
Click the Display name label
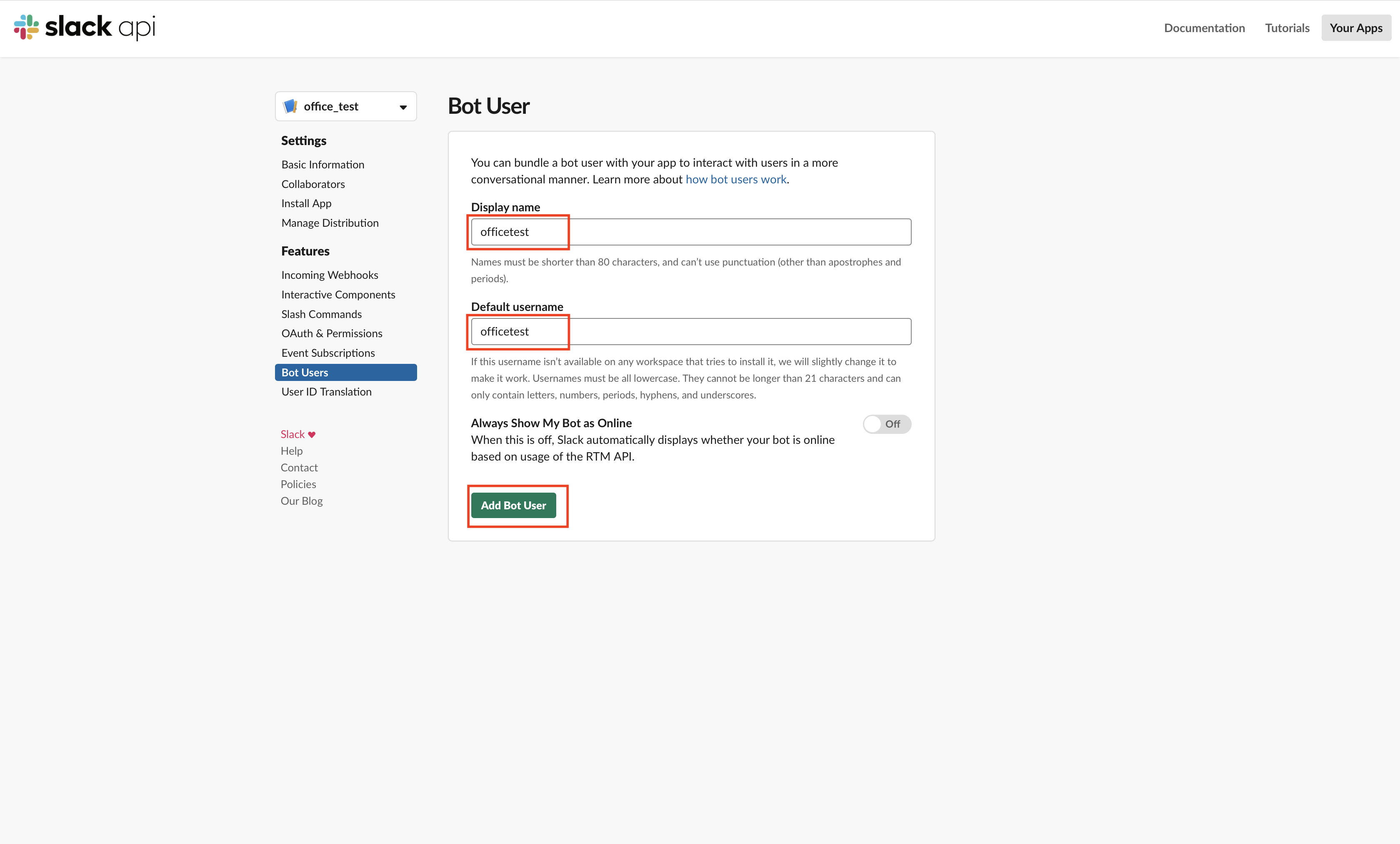pyautogui.click(x=505, y=207)
